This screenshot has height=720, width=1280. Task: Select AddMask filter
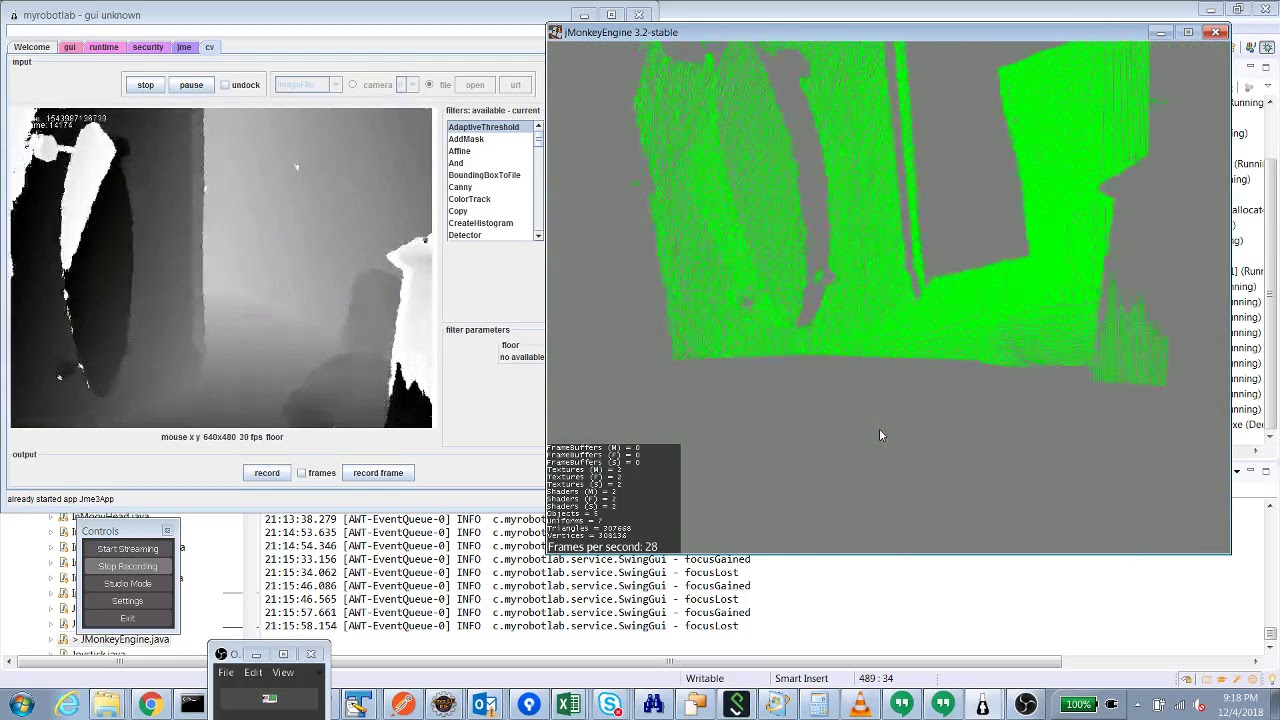tap(490, 139)
